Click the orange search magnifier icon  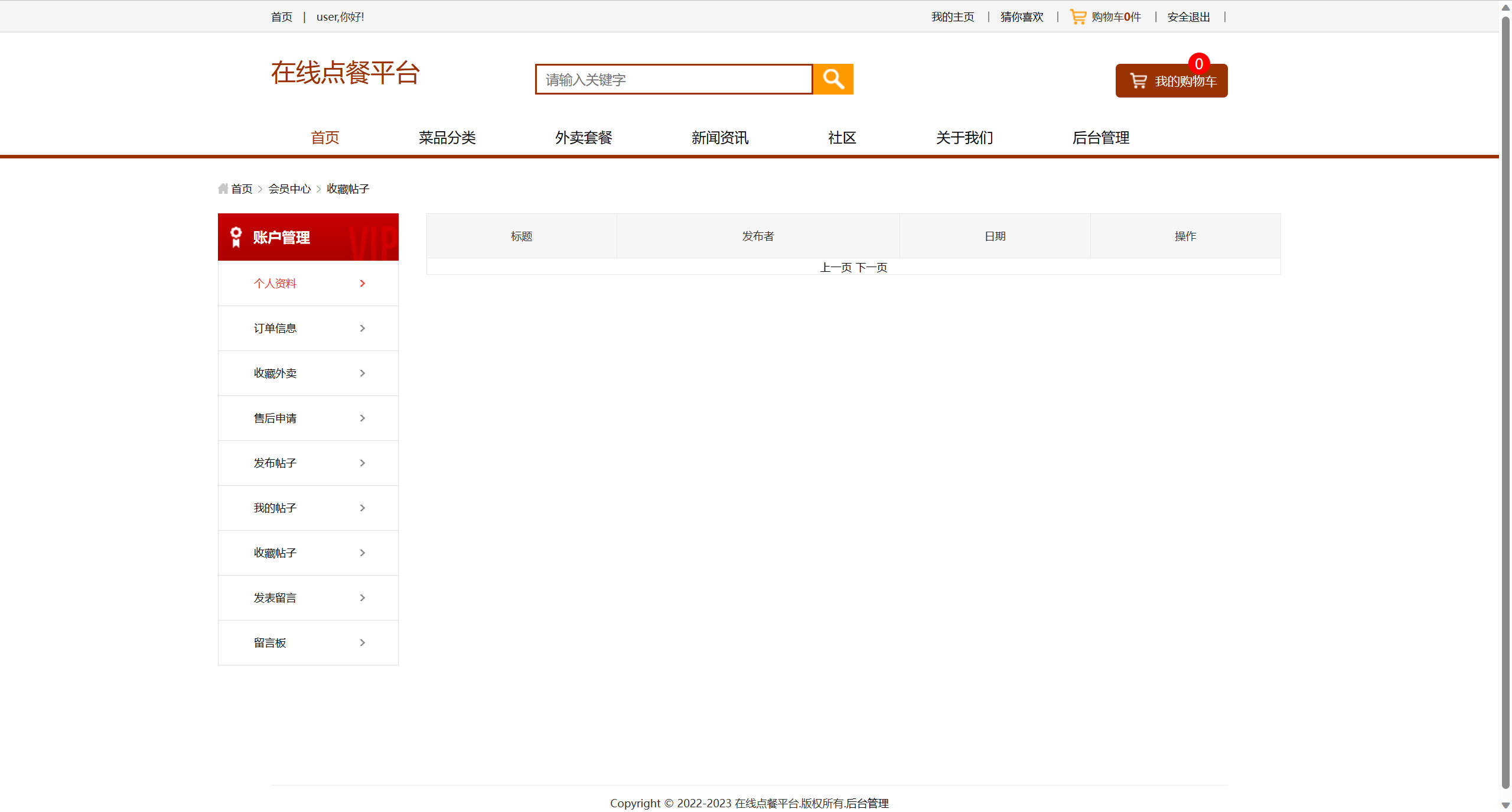click(x=833, y=79)
